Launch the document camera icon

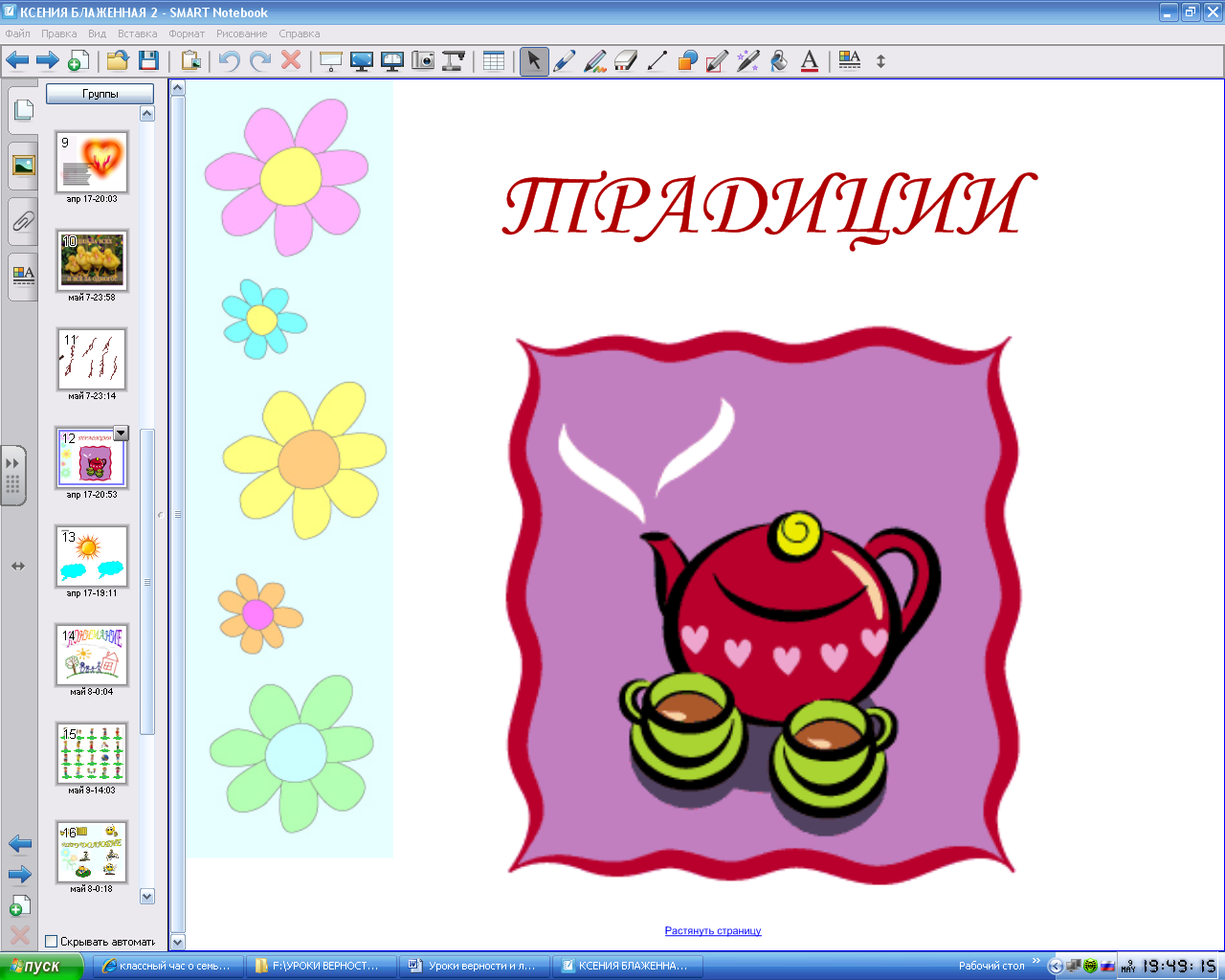(454, 60)
